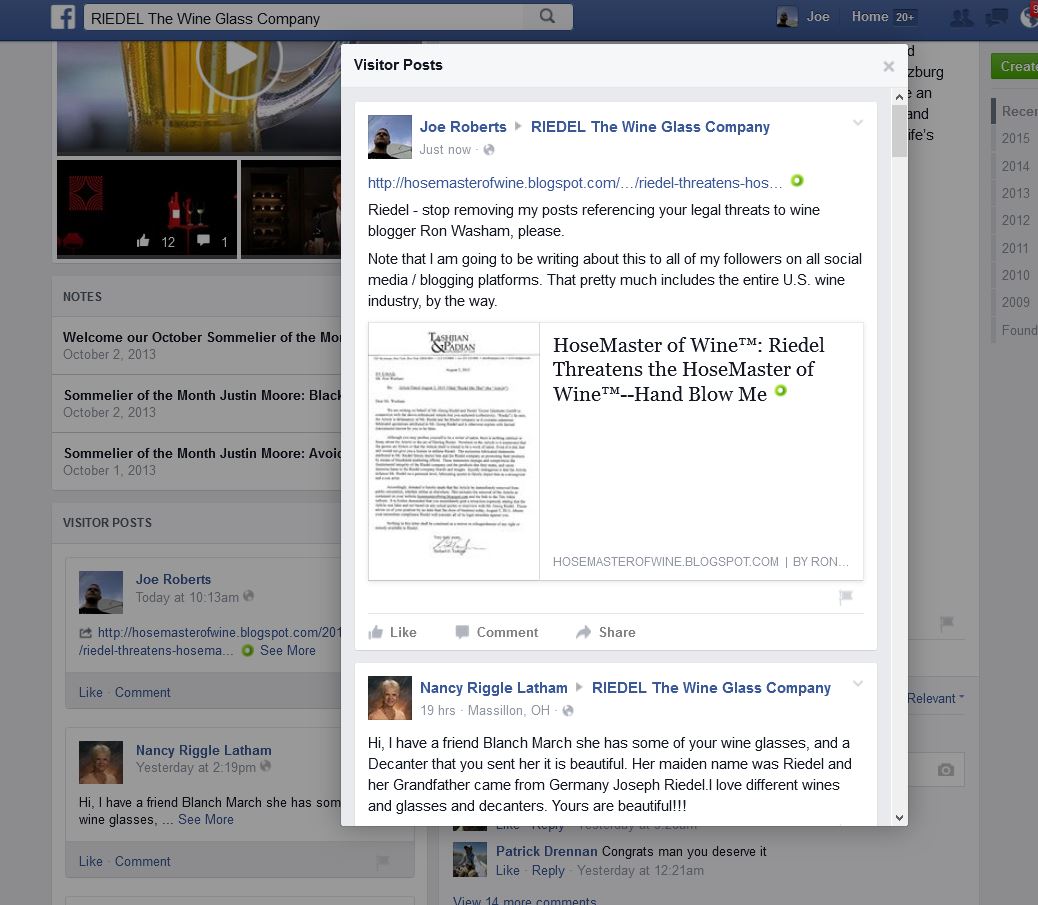Comment on Joe Roberts' post in dialog
The image size is (1038, 905).
[496, 632]
